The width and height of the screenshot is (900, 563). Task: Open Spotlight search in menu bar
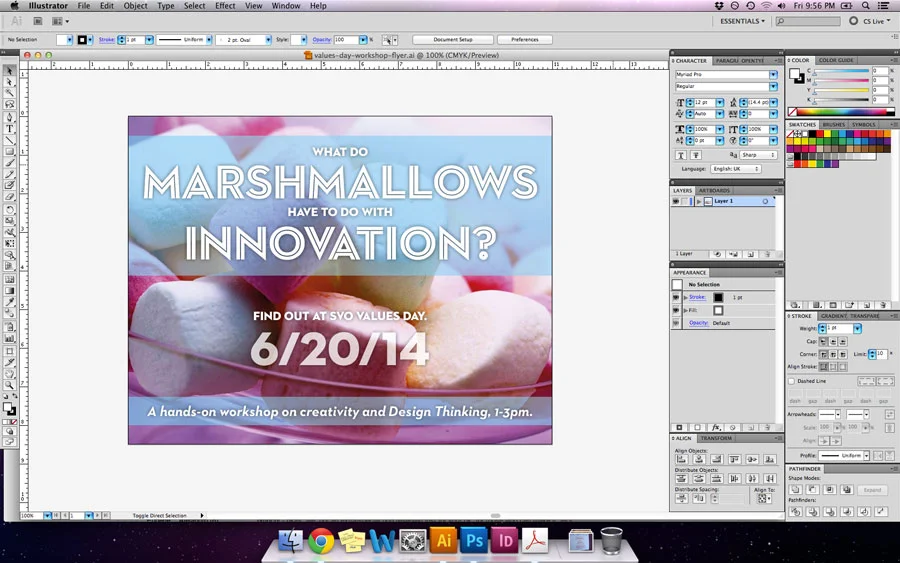866,6
